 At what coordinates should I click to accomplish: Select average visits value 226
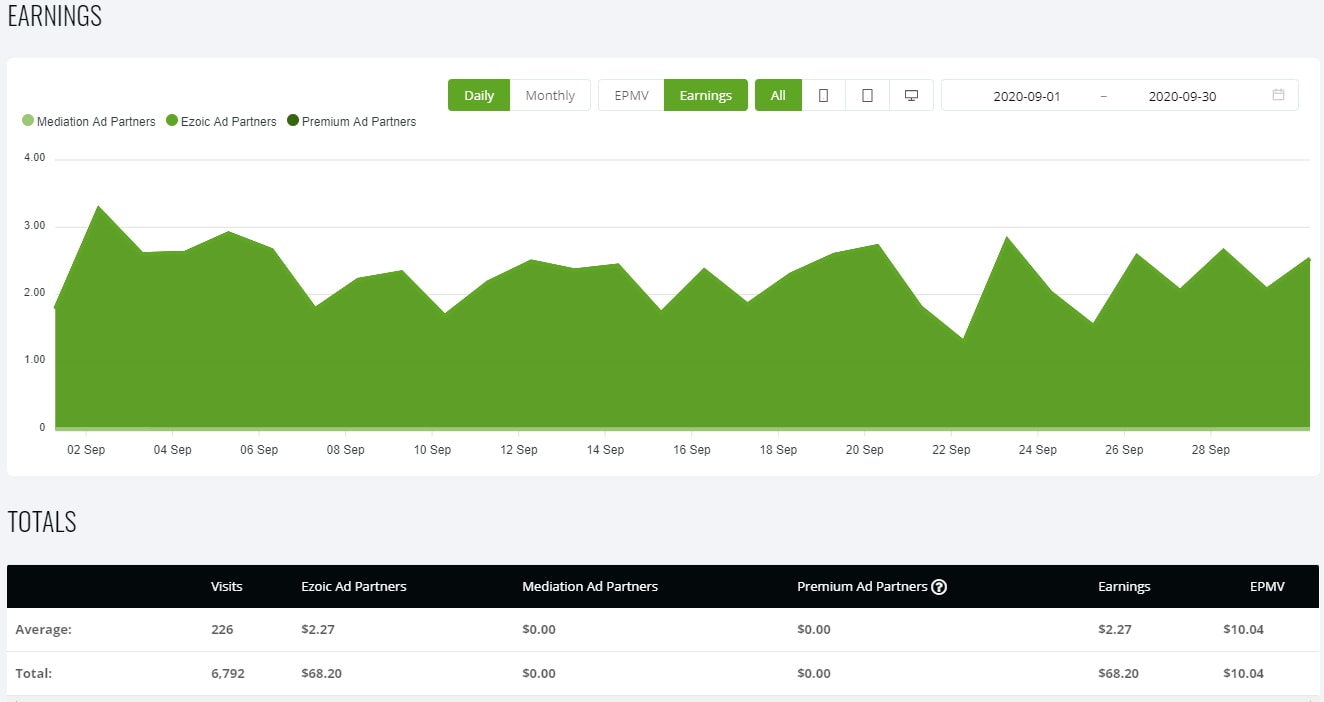222,629
